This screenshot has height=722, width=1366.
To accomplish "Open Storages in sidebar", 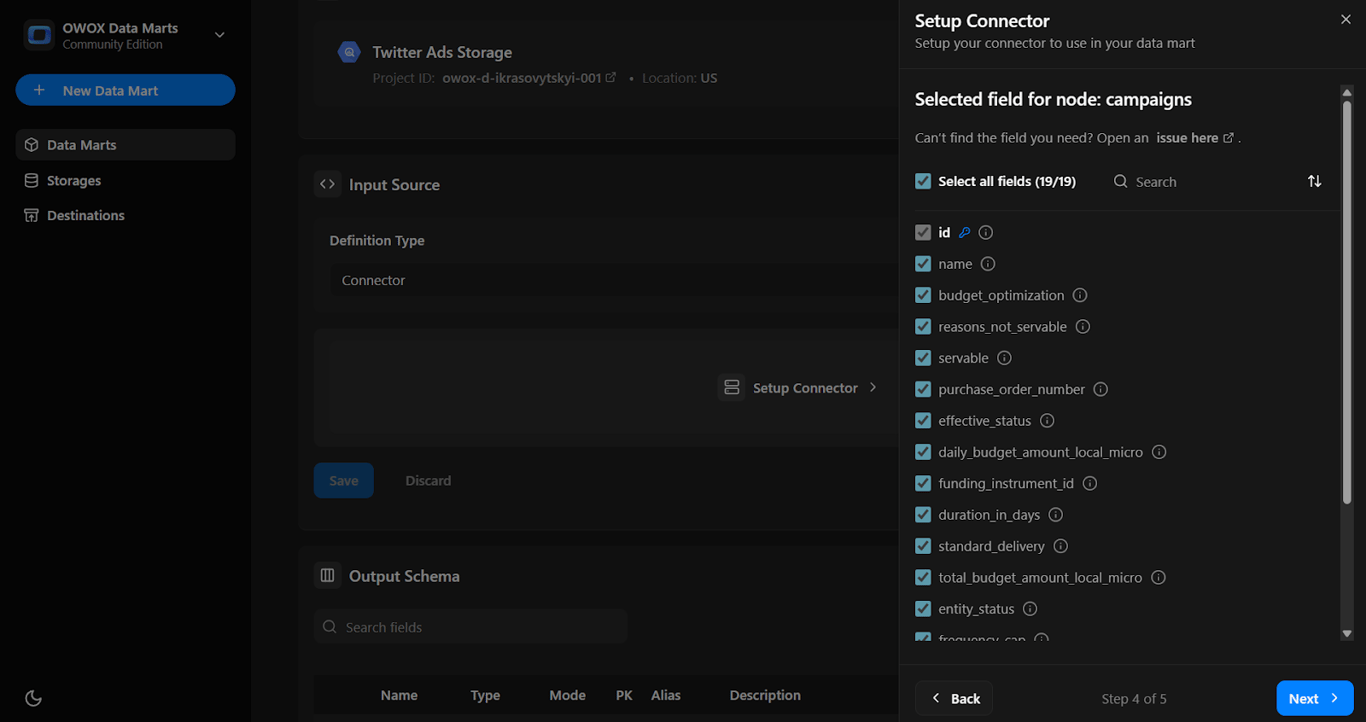I will pos(125,180).
